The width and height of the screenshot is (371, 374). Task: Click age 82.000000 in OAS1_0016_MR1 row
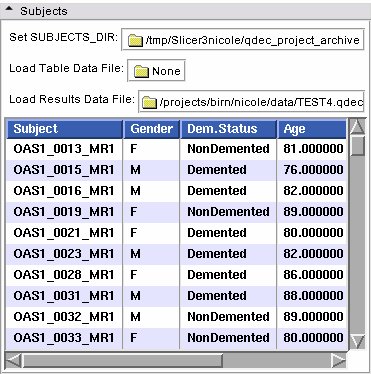[312, 191]
